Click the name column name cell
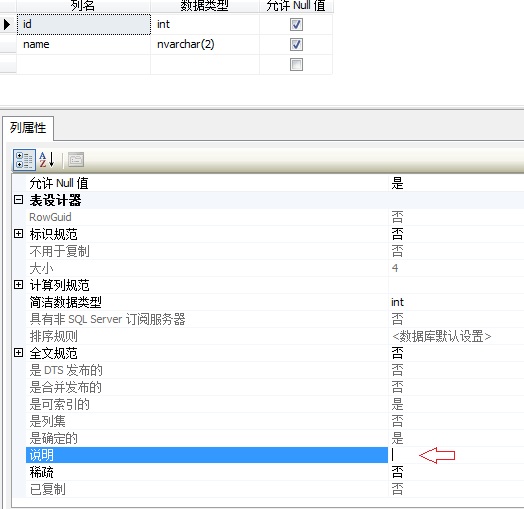This screenshot has height=509, width=524. [84, 44]
